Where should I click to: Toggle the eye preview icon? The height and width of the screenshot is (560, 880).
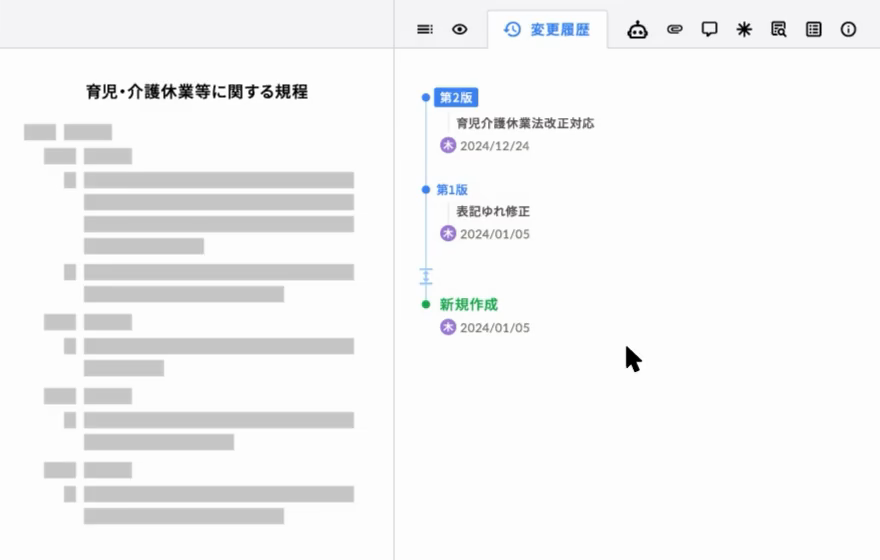(459, 29)
